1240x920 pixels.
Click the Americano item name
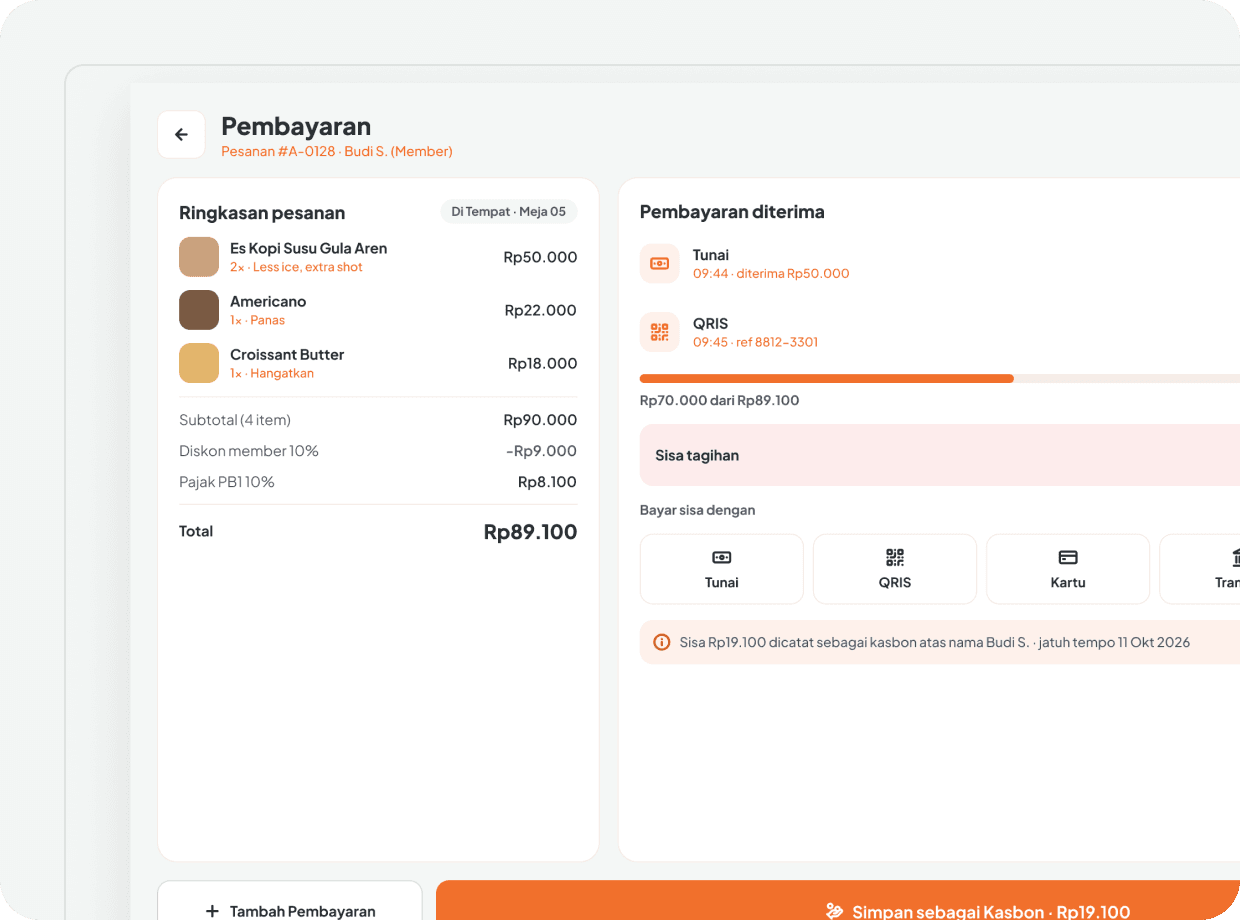coord(268,301)
